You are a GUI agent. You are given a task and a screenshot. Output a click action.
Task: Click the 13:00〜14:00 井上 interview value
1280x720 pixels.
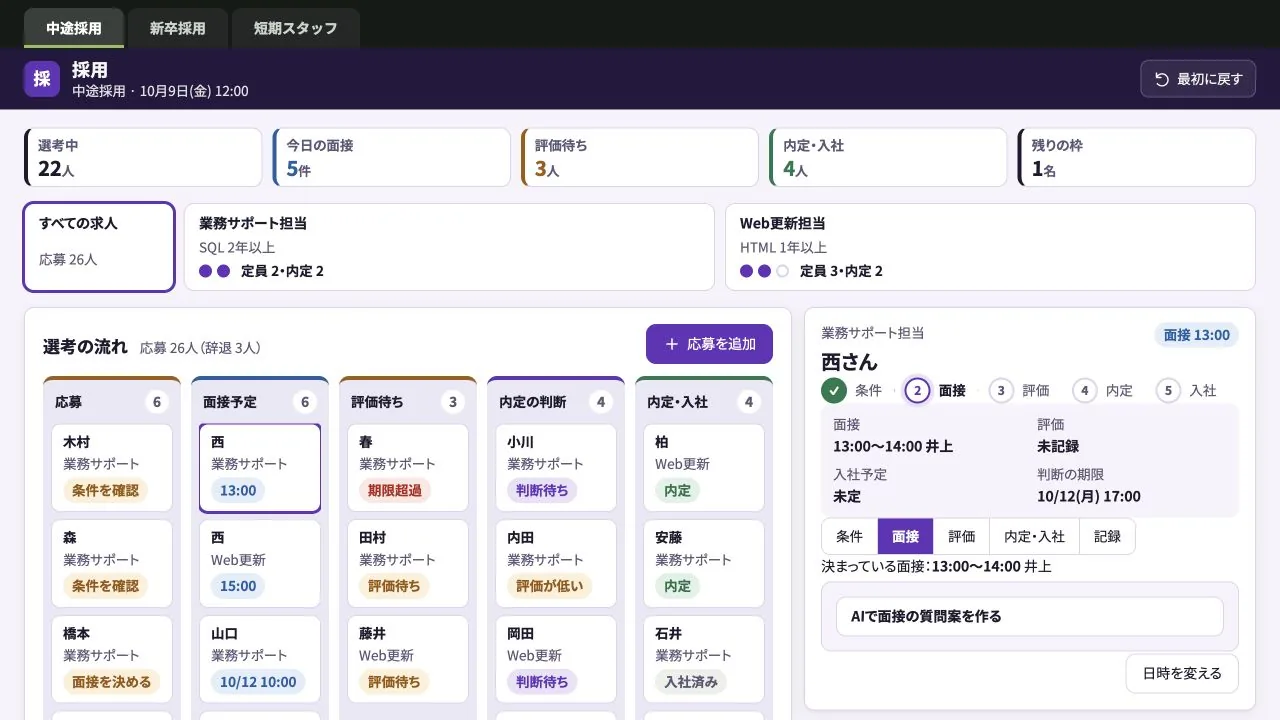(893, 446)
